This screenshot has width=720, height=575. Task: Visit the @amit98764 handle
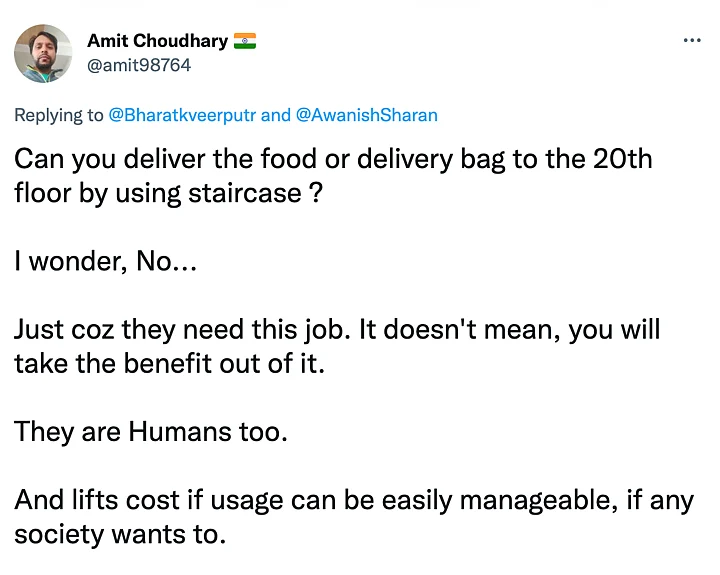click(x=139, y=65)
